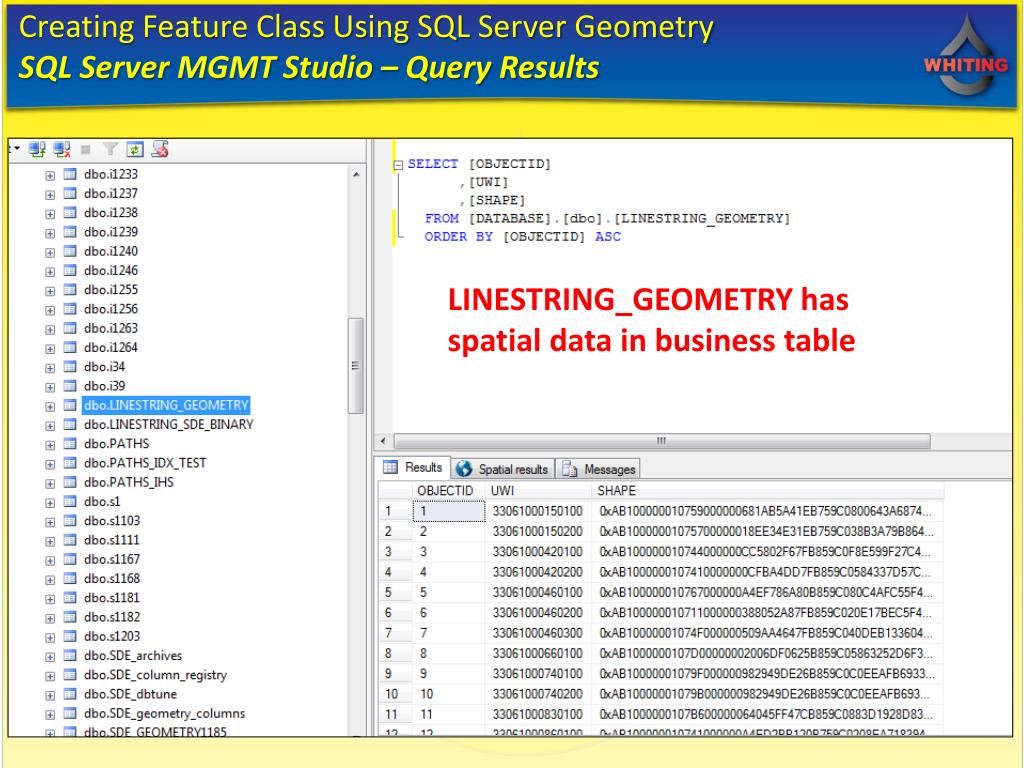Click [LINESTRING_GEOMETRY] in the query text
Screen dimensions: 1024x768
coord(702,219)
